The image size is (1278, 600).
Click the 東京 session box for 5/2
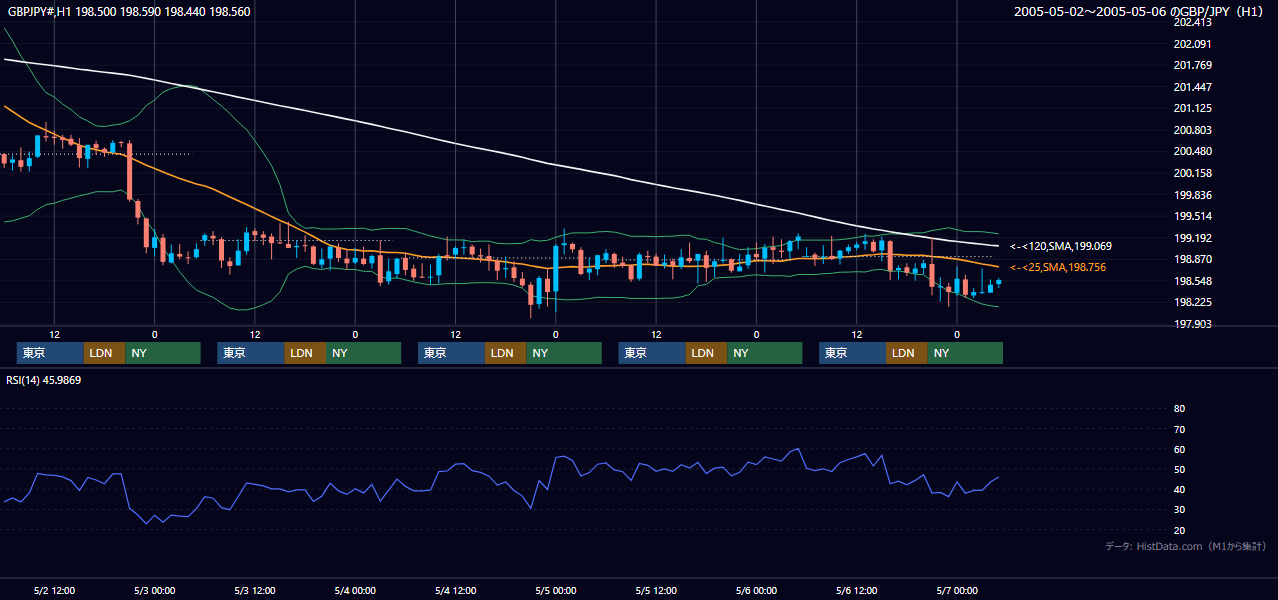point(50,353)
